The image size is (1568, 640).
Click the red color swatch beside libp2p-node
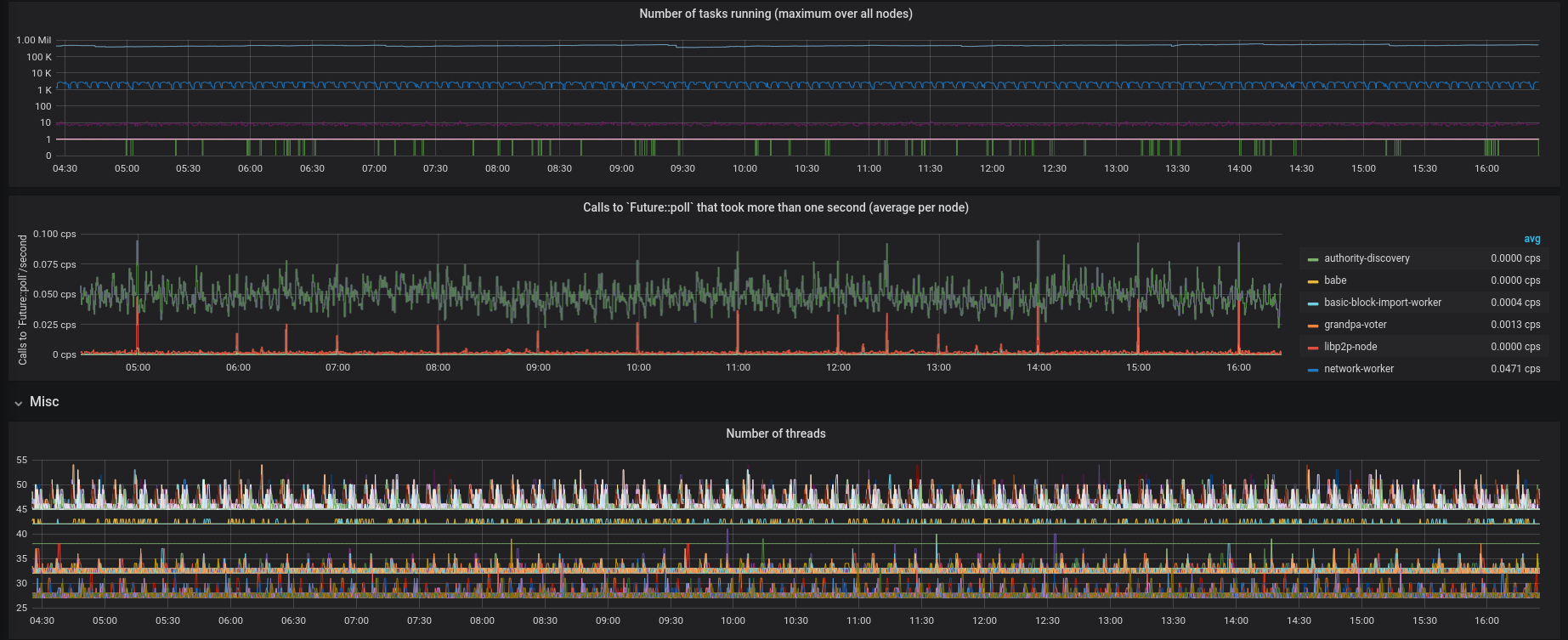pos(1313,348)
